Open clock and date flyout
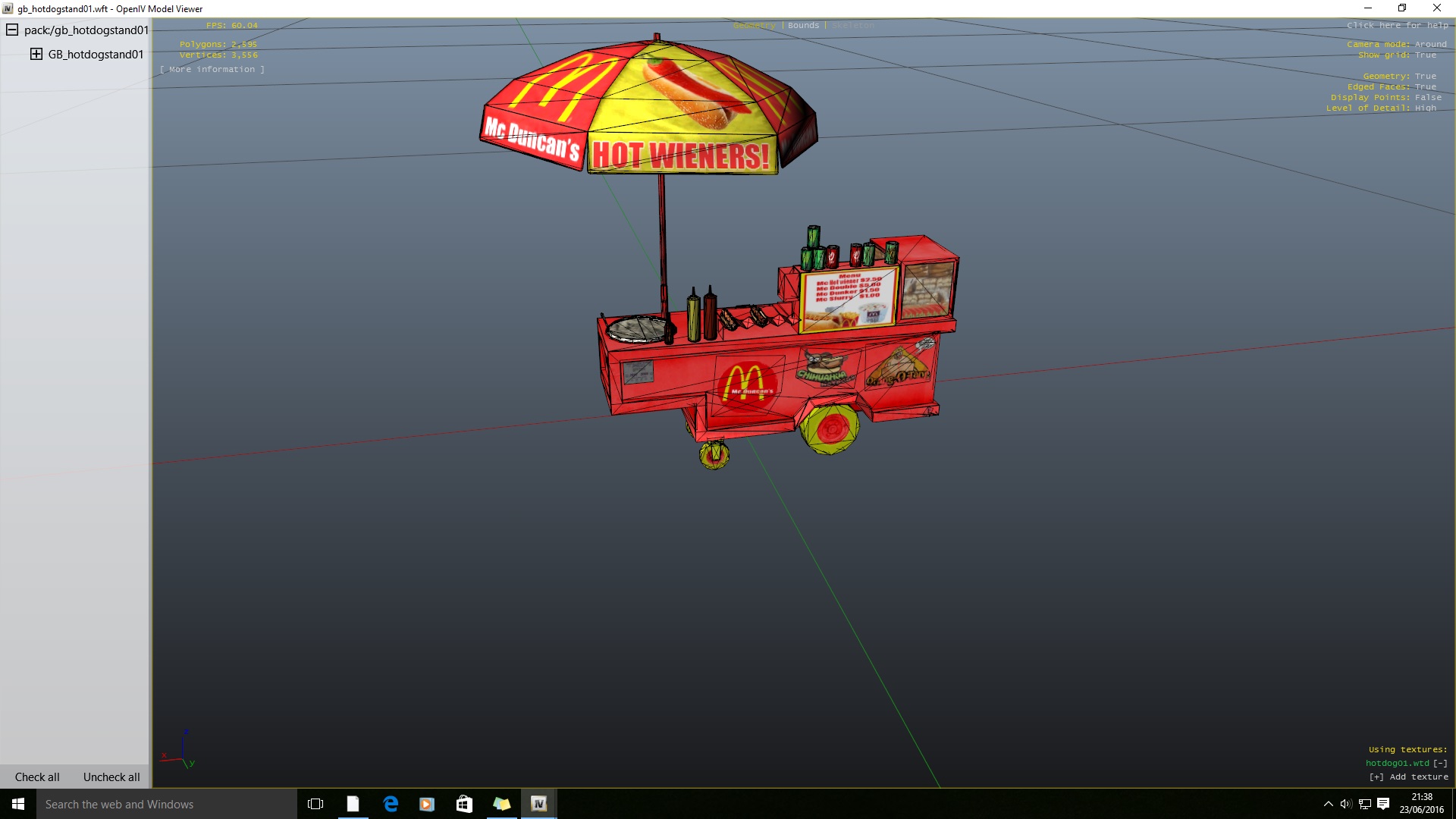This screenshot has width=1456, height=819. pyautogui.click(x=1422, y=804)
